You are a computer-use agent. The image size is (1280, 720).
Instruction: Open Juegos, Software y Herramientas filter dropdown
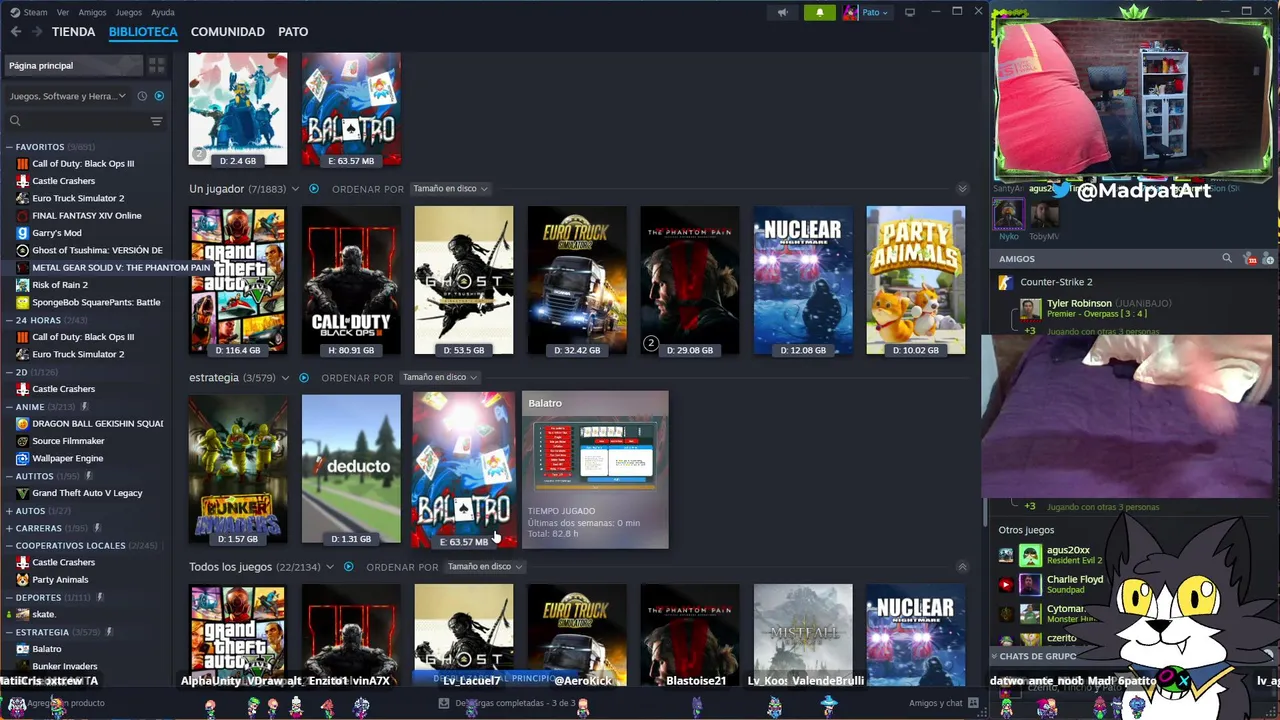pyautogui.click(x=68, y=96)
